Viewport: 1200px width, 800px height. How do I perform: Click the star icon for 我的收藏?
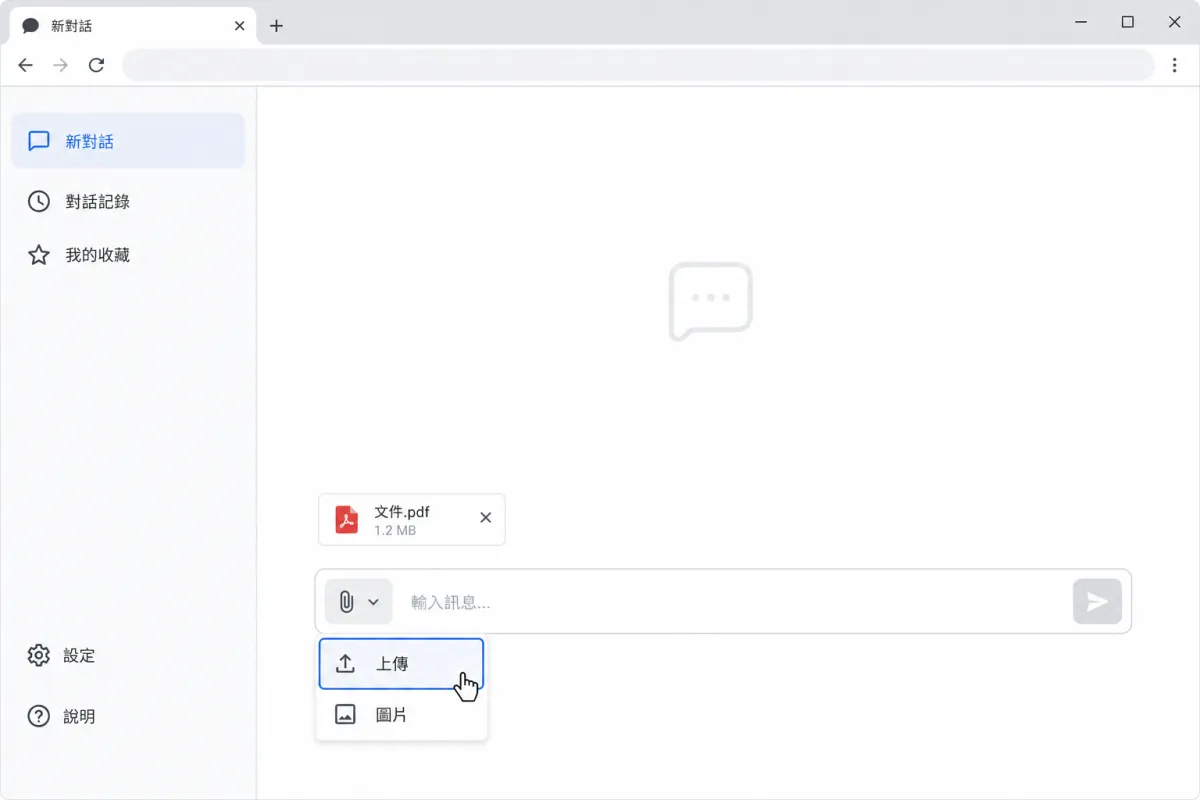pyautogui.click(x=39, y=255)
